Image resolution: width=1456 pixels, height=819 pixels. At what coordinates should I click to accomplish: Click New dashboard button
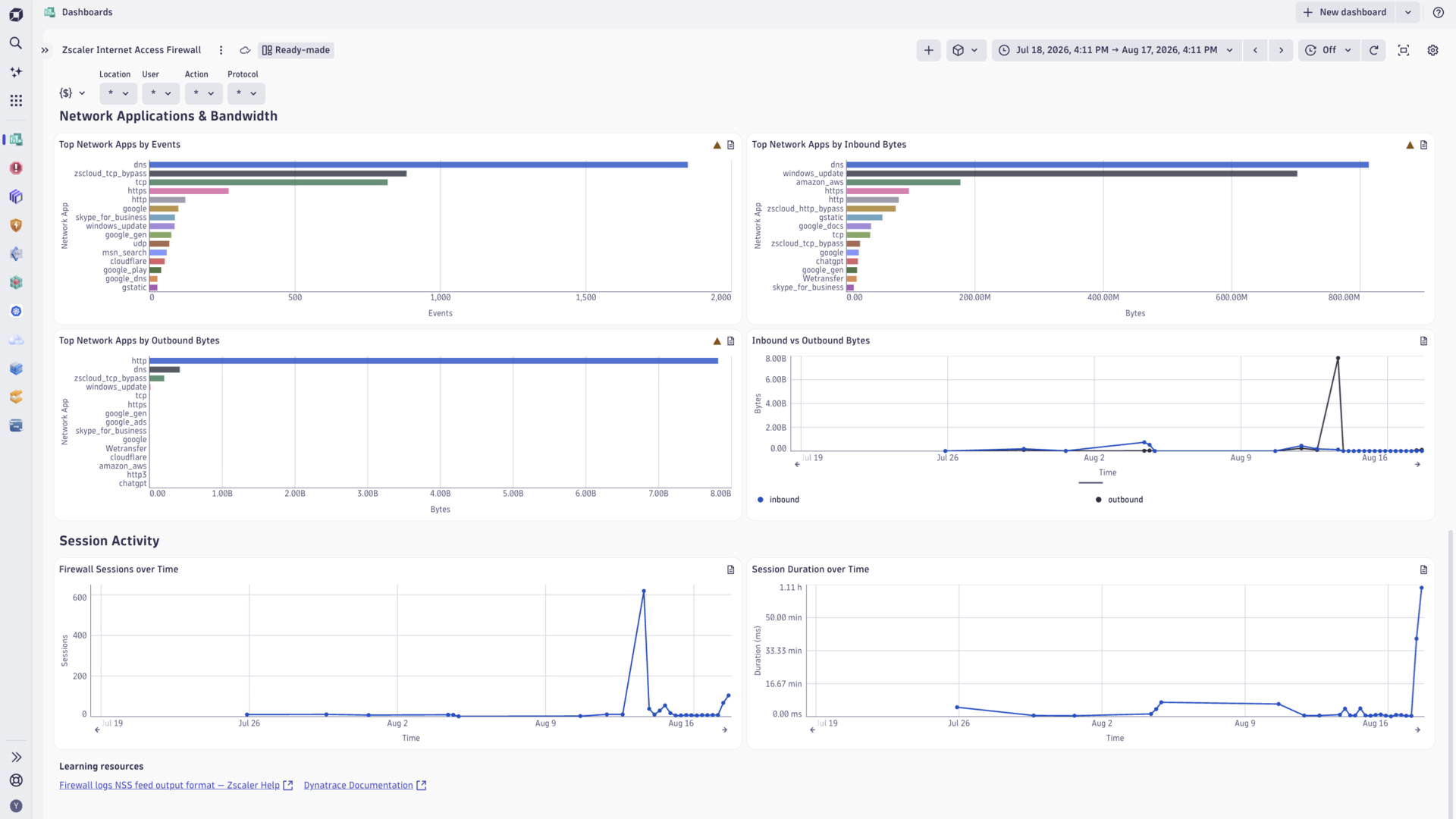pyautogui.click(x=1345, y=12)
